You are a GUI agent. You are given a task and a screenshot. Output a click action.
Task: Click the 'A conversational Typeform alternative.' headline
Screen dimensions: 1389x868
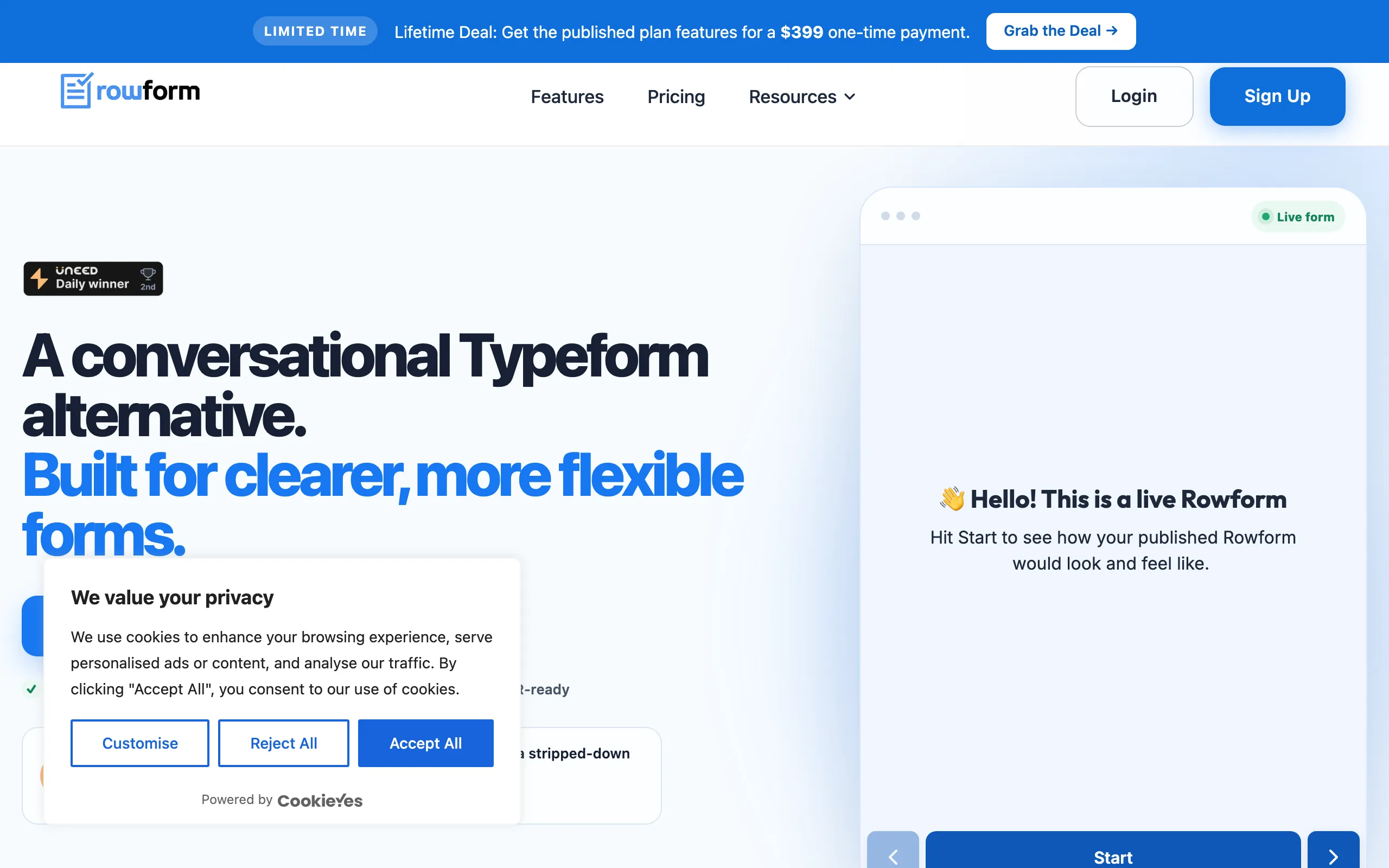point(365,385)
